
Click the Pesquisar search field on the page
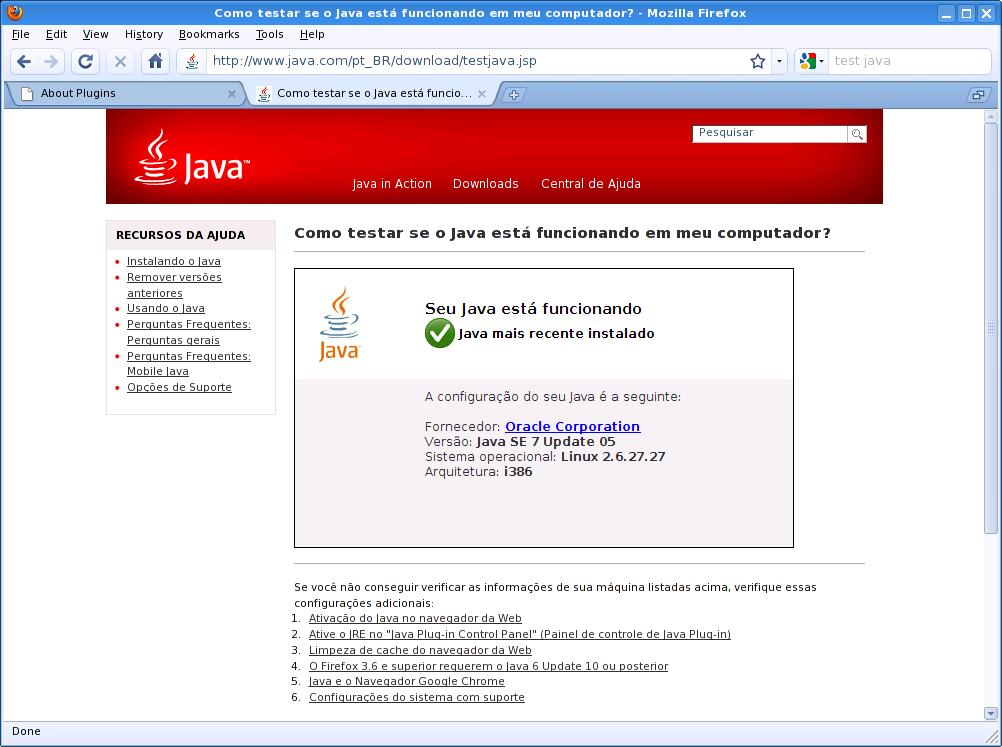click(x=769, y=134)
